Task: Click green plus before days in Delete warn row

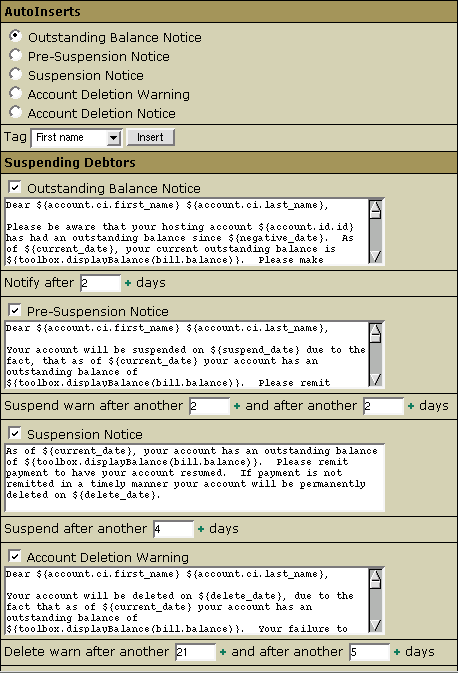Action: pyautogui.click(x=397, y=652)
